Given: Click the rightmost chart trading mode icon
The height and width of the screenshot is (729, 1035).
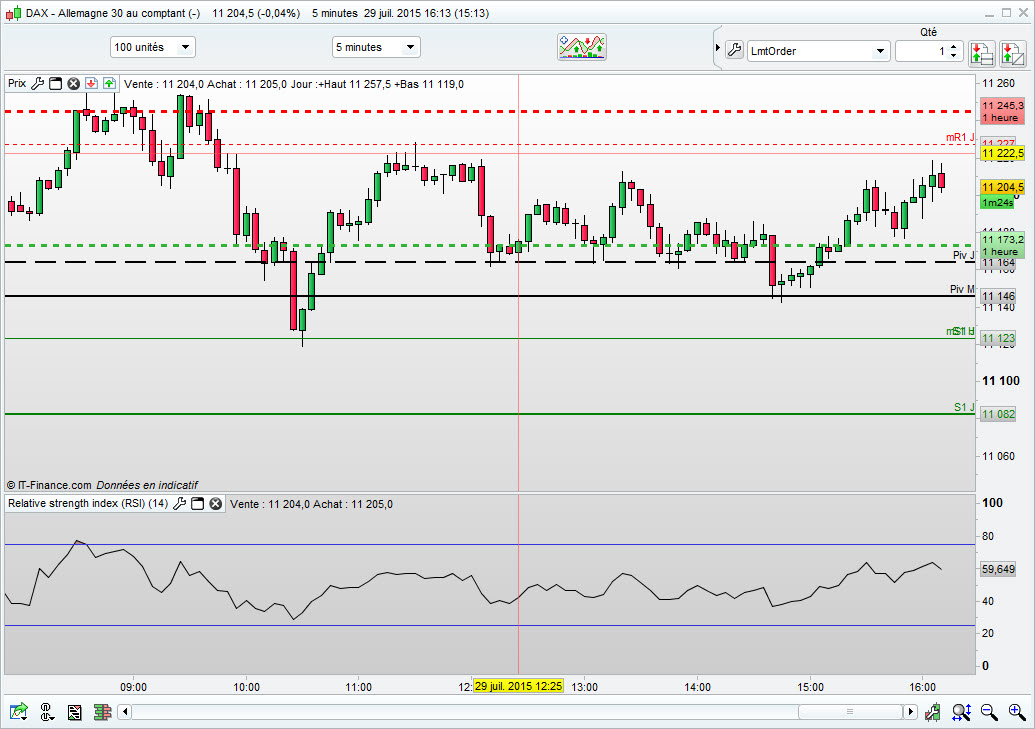Looking at the screenshot, I should coord(1013,53).
